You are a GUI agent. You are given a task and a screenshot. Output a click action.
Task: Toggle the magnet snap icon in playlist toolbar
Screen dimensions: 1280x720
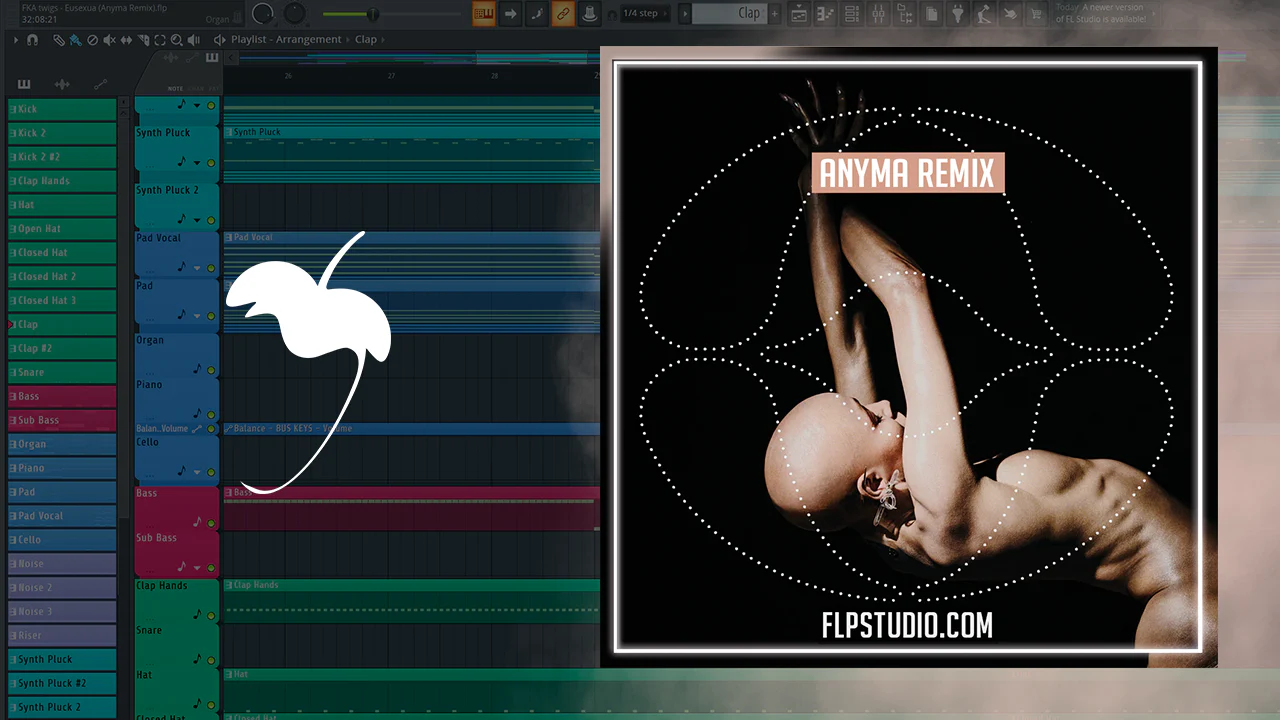pyautogui.click(x=32, y=40)
